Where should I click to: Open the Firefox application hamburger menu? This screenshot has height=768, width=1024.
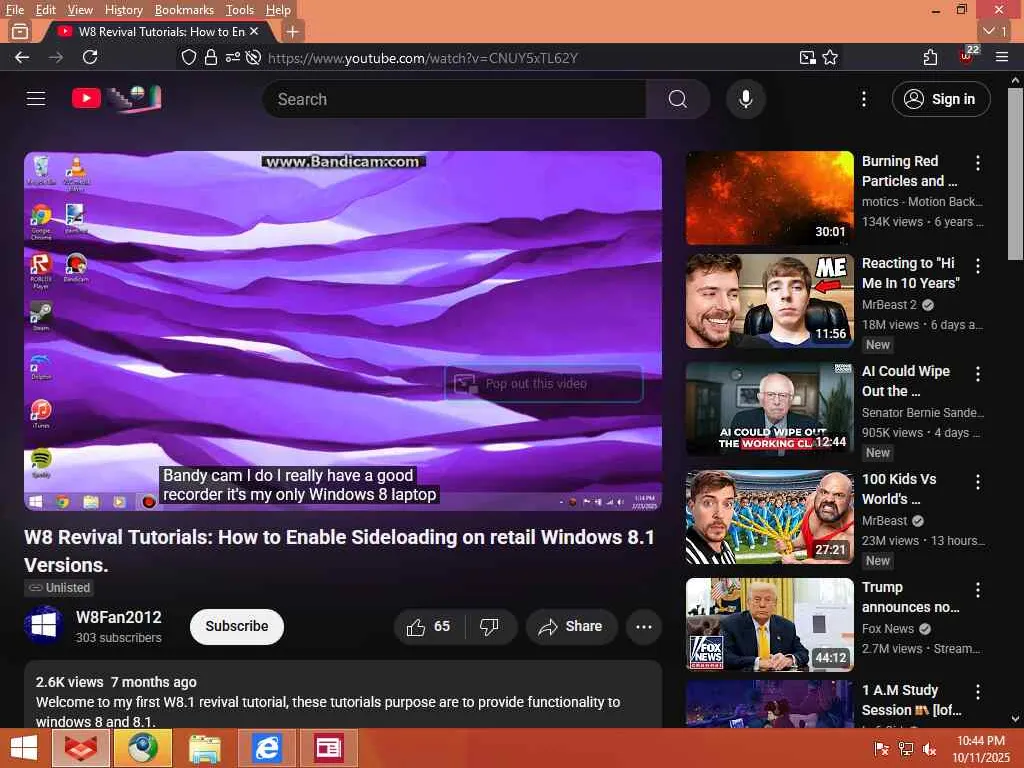pos(1002,57)
